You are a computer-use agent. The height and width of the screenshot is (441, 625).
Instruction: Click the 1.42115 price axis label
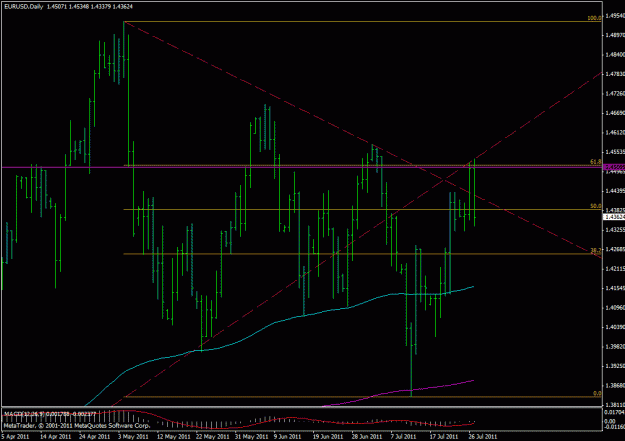click(x=615, y=269)
